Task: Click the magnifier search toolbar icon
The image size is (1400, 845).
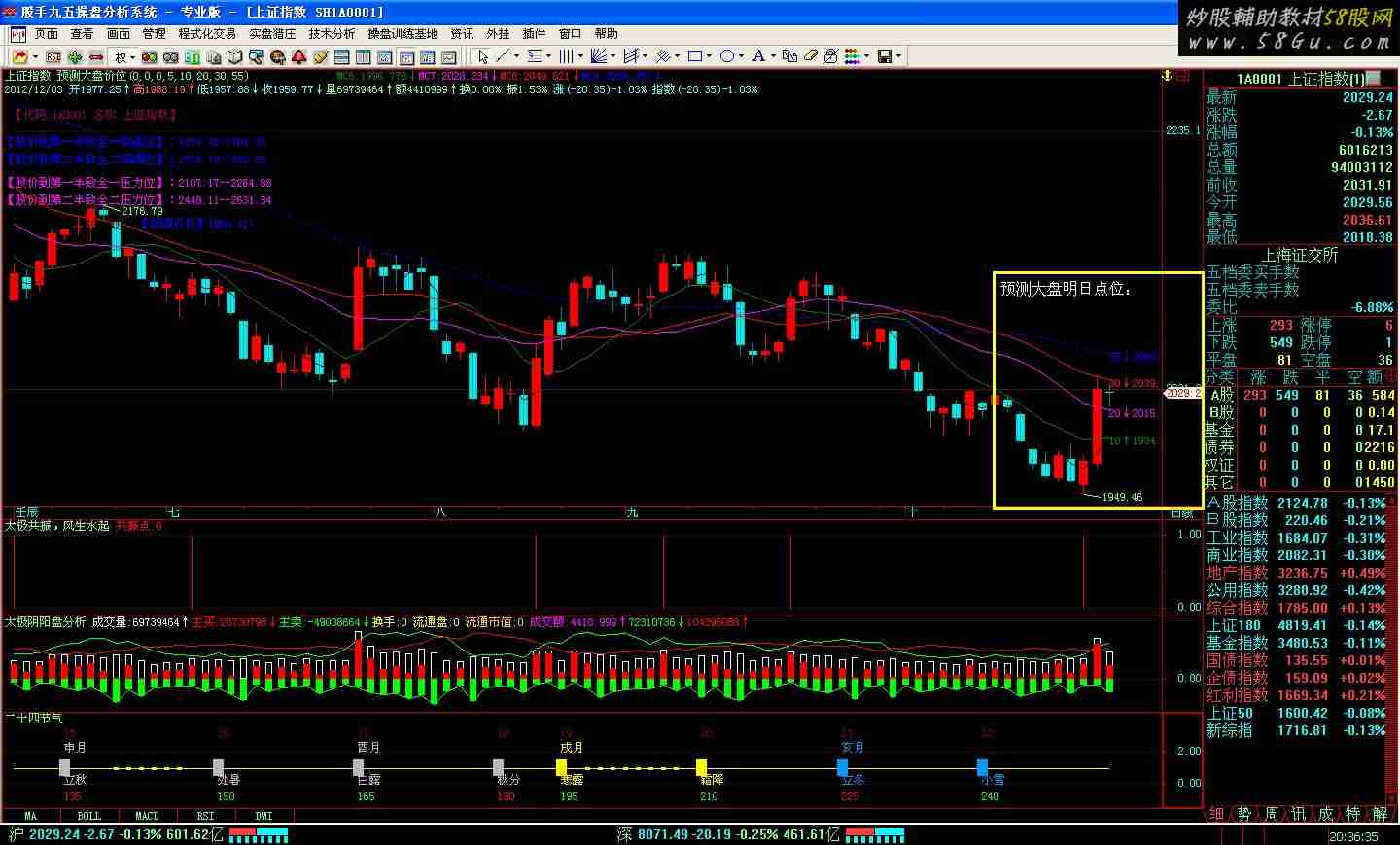Action: point(256,57)
